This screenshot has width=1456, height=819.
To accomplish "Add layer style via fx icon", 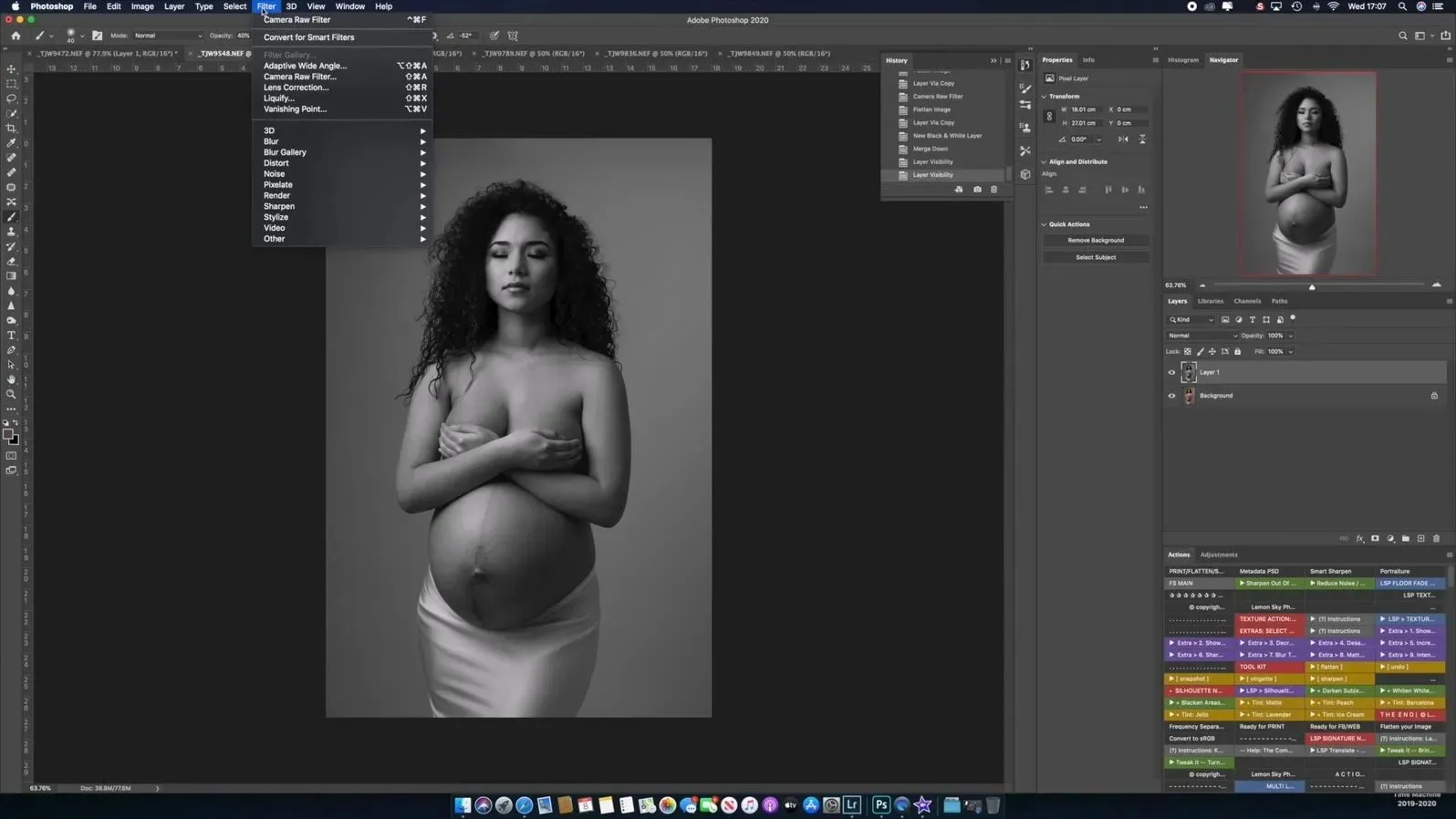I will coord(1359,539).
